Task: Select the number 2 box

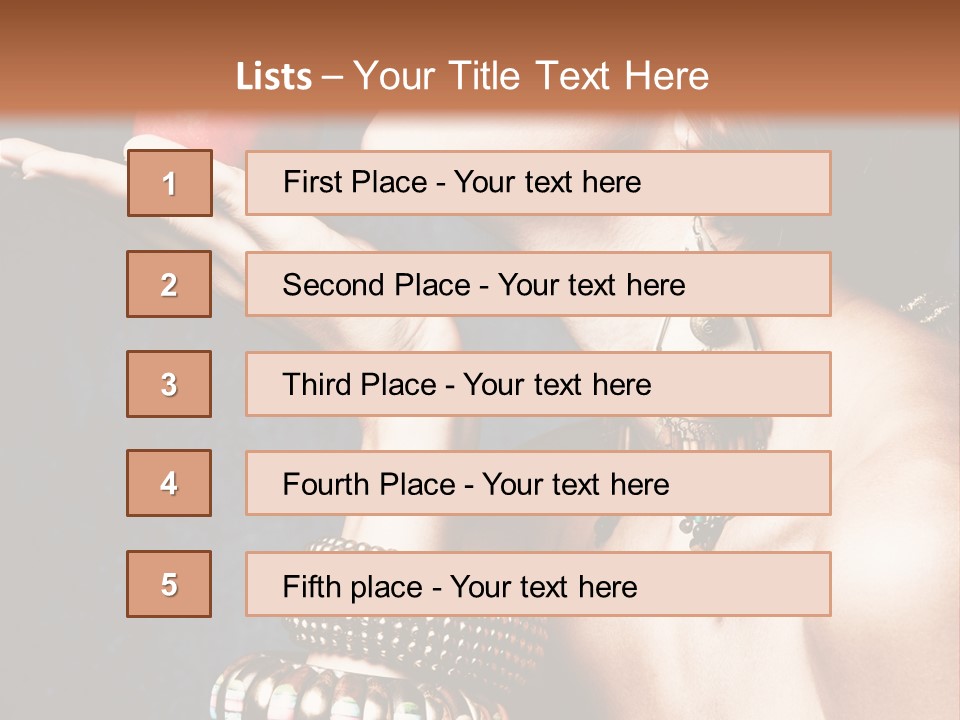Action: coord(169,285)
